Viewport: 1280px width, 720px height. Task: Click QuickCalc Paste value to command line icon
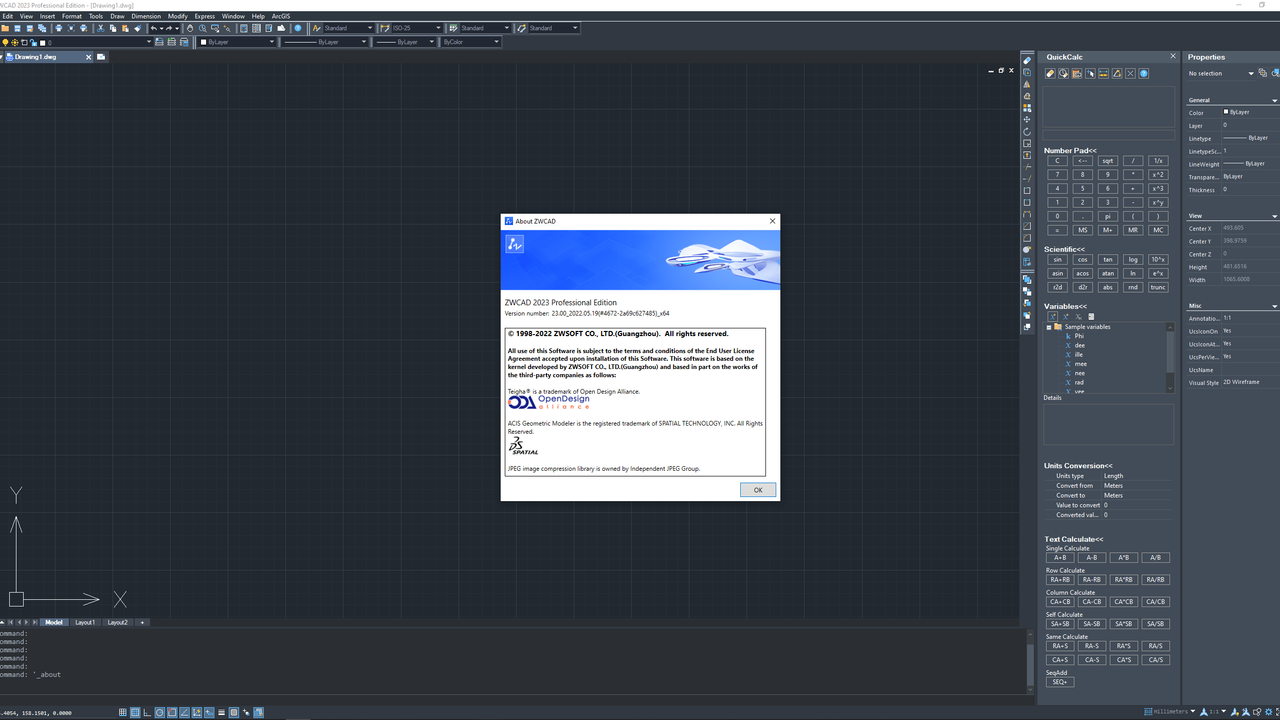tap(1077, 73)
